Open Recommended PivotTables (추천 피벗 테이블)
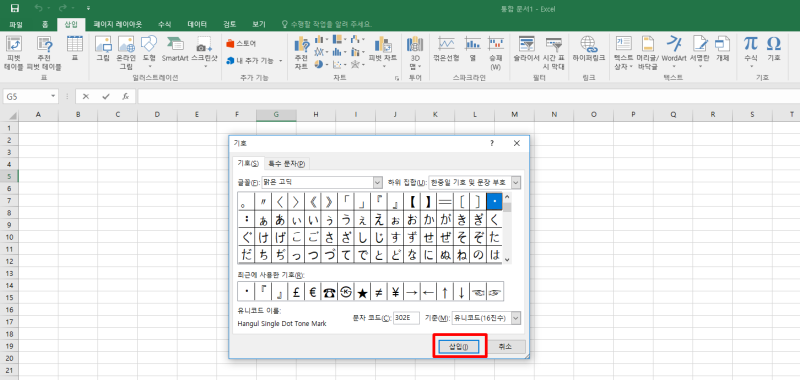This screenshot has width=800, height=380. pyautogui.click(x=44, y=53)
